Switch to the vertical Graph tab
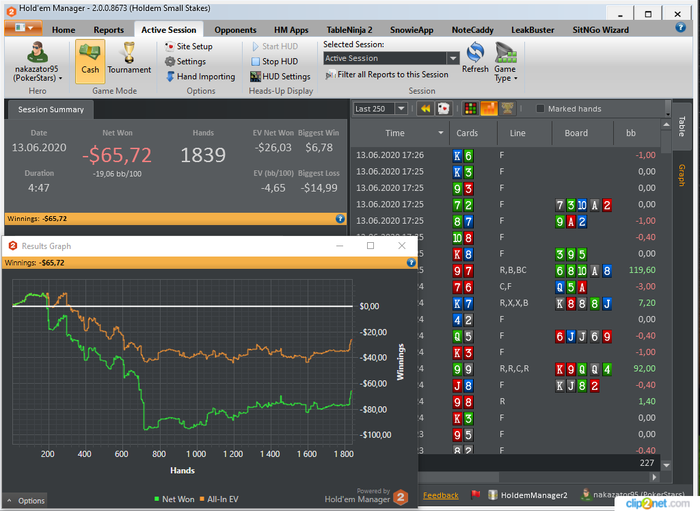The height and width of the screenshot is (511, 700). pos(682,175)
